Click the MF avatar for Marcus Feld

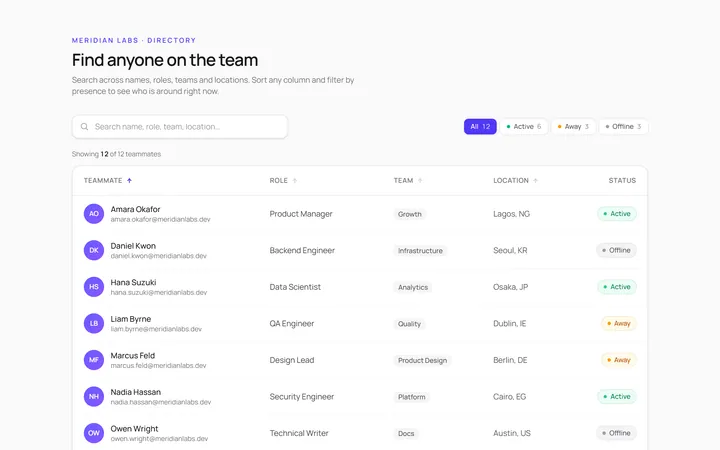click(x=94, y=360)
